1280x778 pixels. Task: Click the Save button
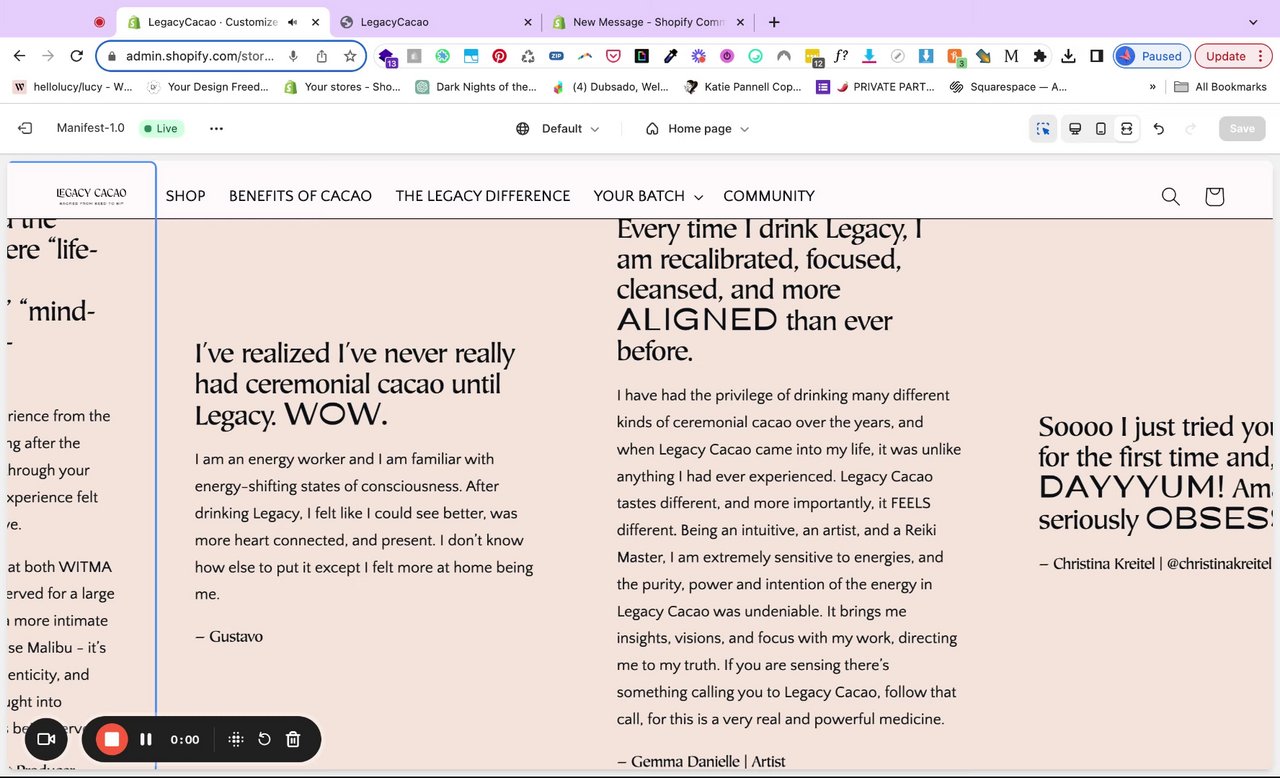tap(1242, 128)
